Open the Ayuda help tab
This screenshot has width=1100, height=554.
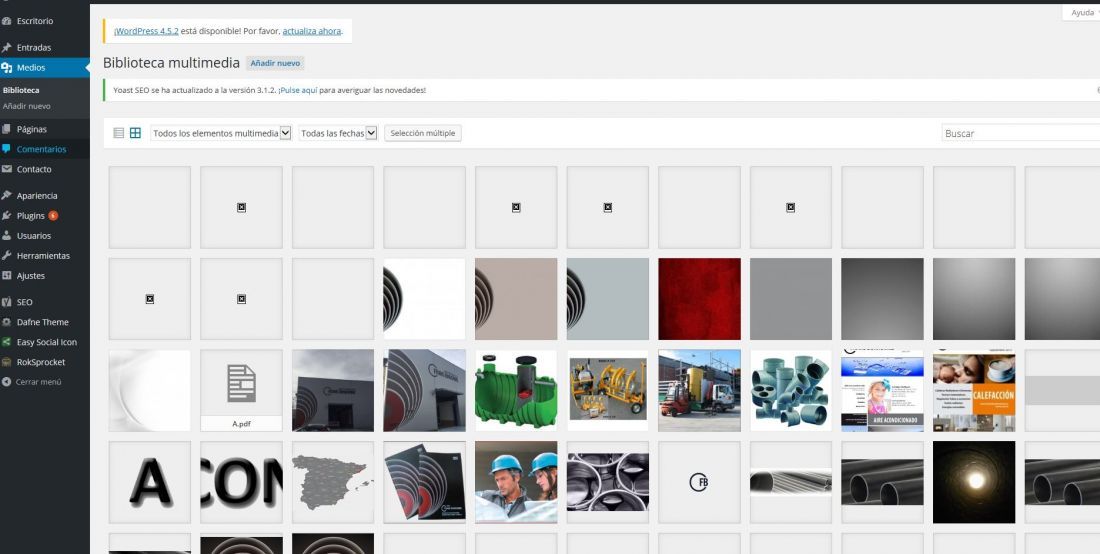1082,13
